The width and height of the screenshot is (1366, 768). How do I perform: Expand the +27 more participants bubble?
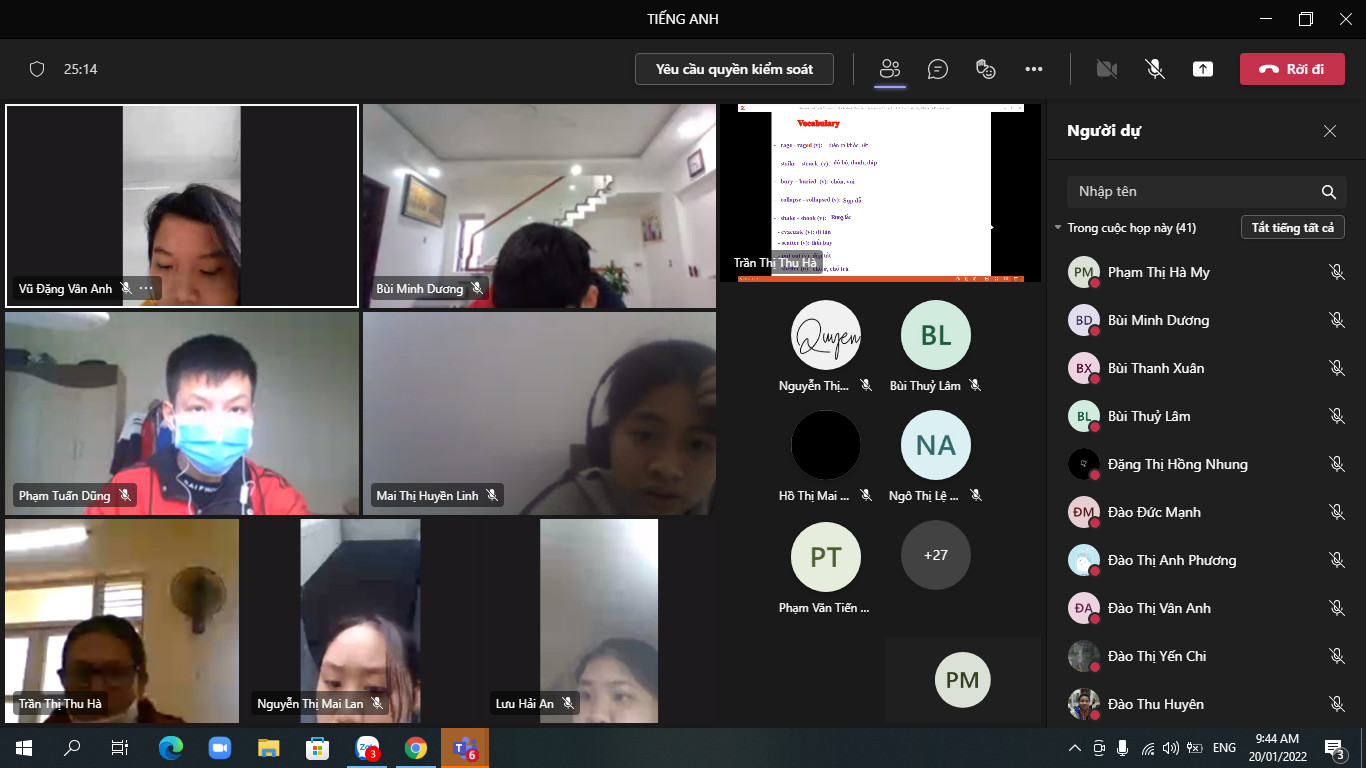935,555
